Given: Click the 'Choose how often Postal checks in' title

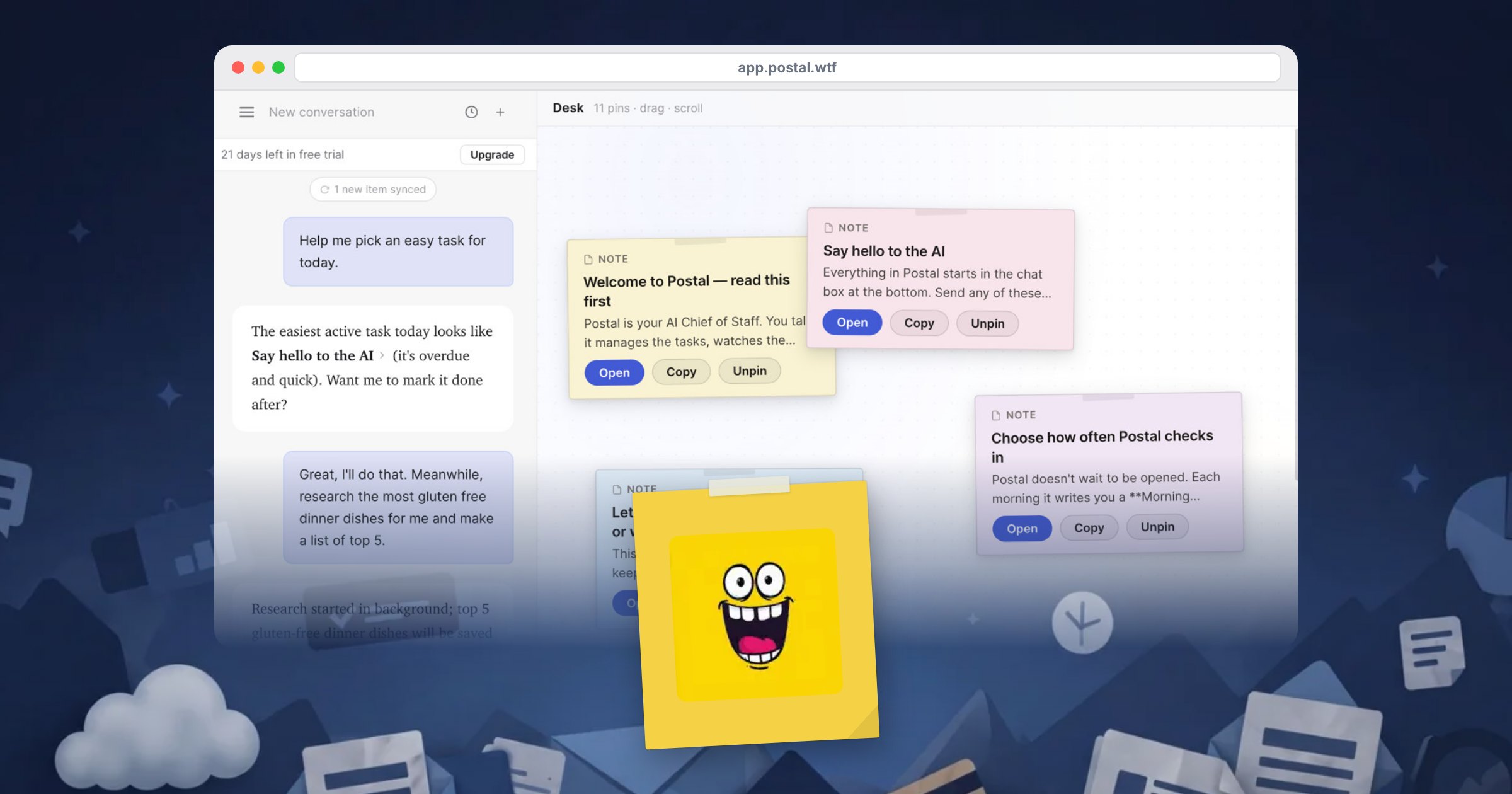Looking at the screenshot, I should (1102, 446).
